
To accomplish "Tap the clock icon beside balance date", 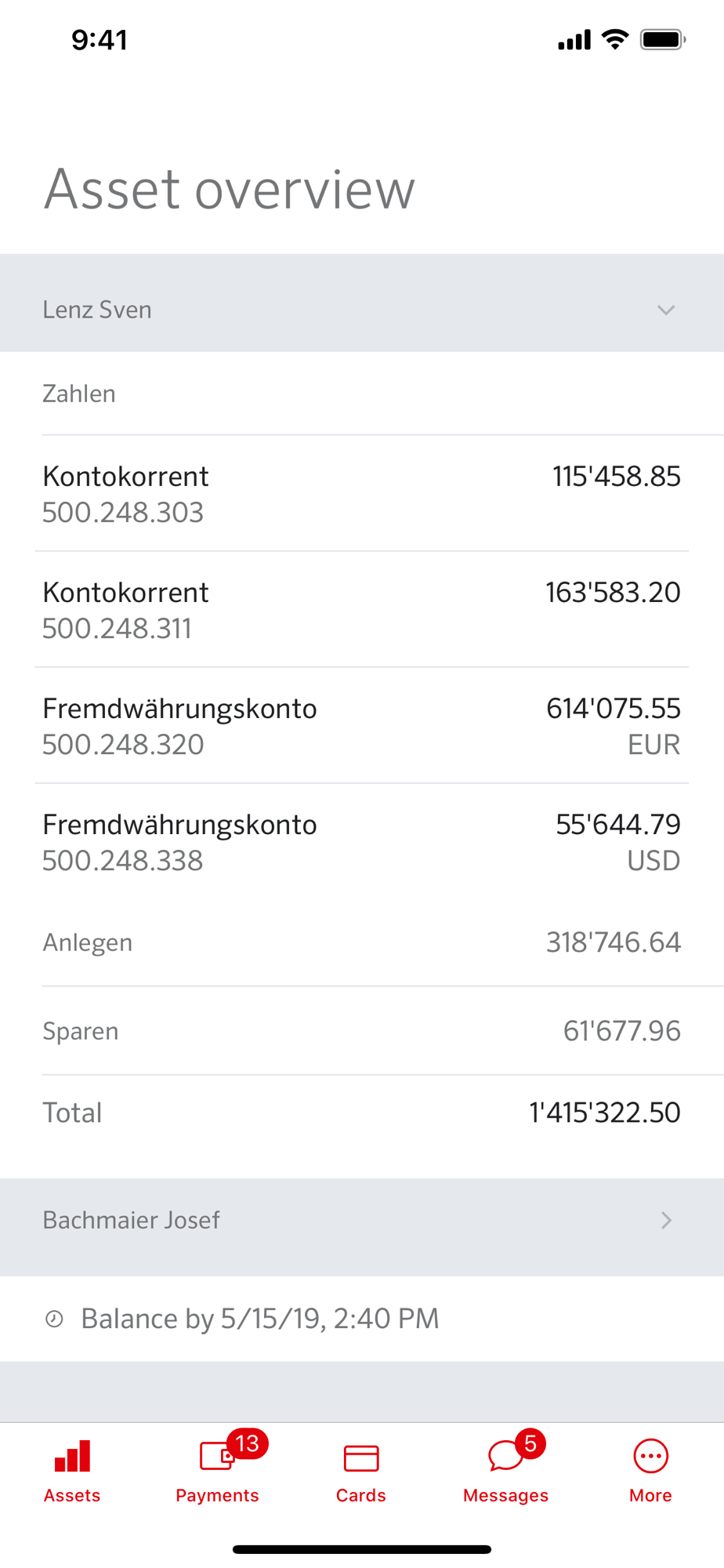I will [x=54, y=1319].
